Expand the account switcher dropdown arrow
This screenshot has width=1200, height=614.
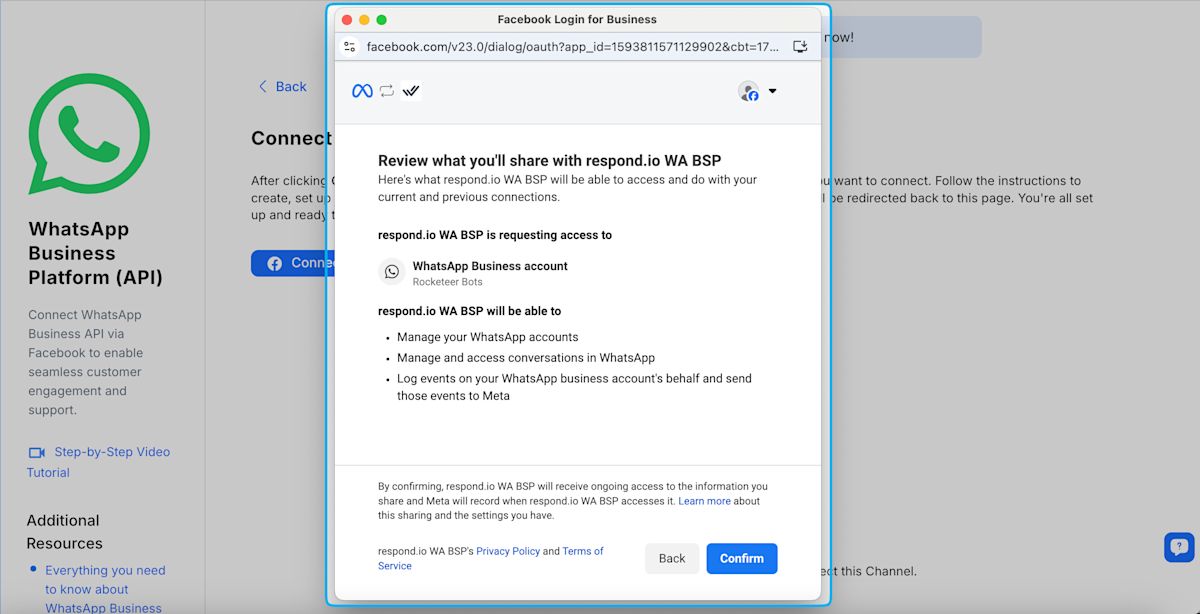772,91
